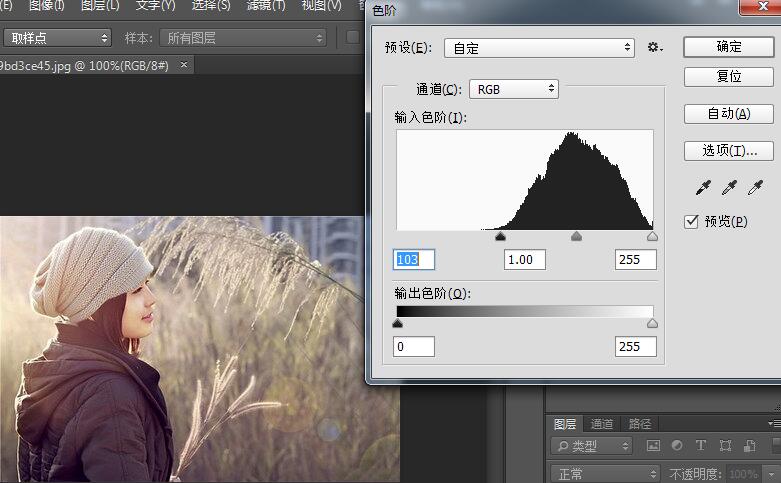This screenshot has width=781, height=483.
Task: Click the adjustment layer filter icon
Action: (677, 446)
